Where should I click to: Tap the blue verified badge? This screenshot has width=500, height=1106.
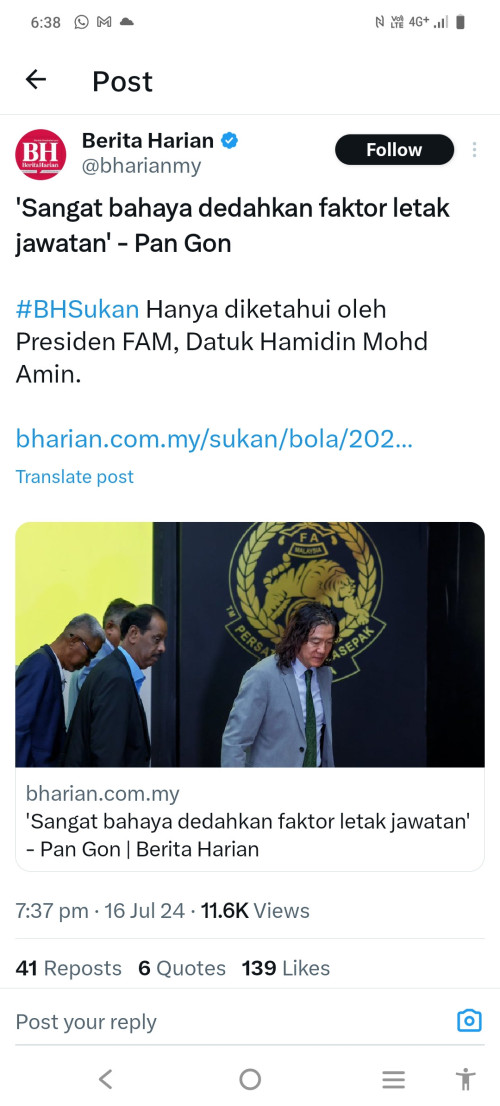230,140
